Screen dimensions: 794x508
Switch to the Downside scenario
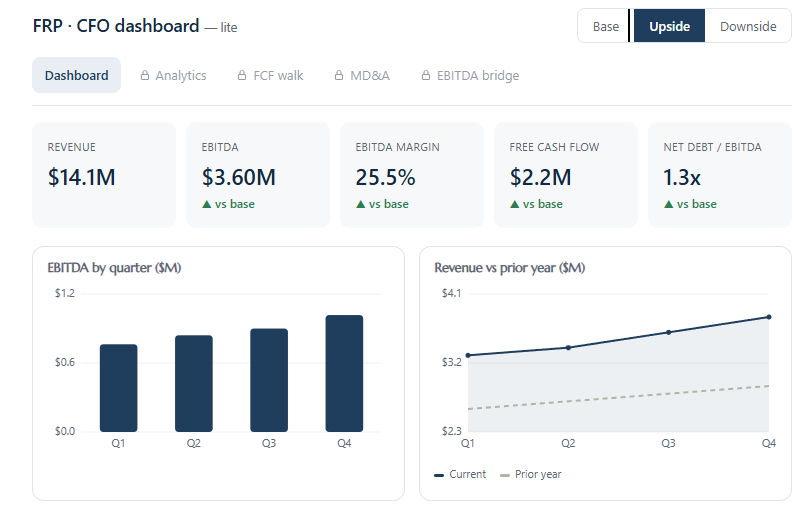748,26
